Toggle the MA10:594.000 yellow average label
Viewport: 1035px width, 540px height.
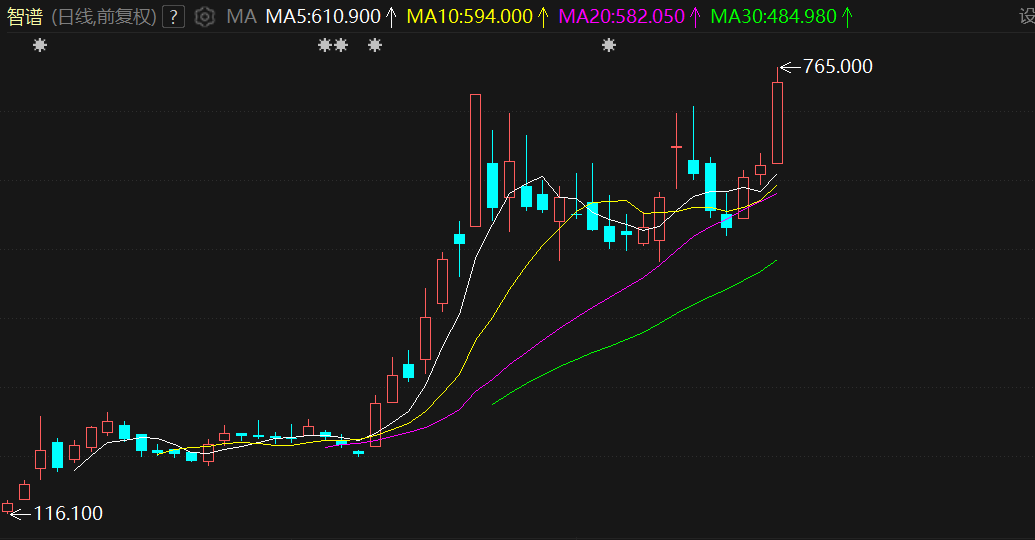pyautogui.click(x=469, y=16)
